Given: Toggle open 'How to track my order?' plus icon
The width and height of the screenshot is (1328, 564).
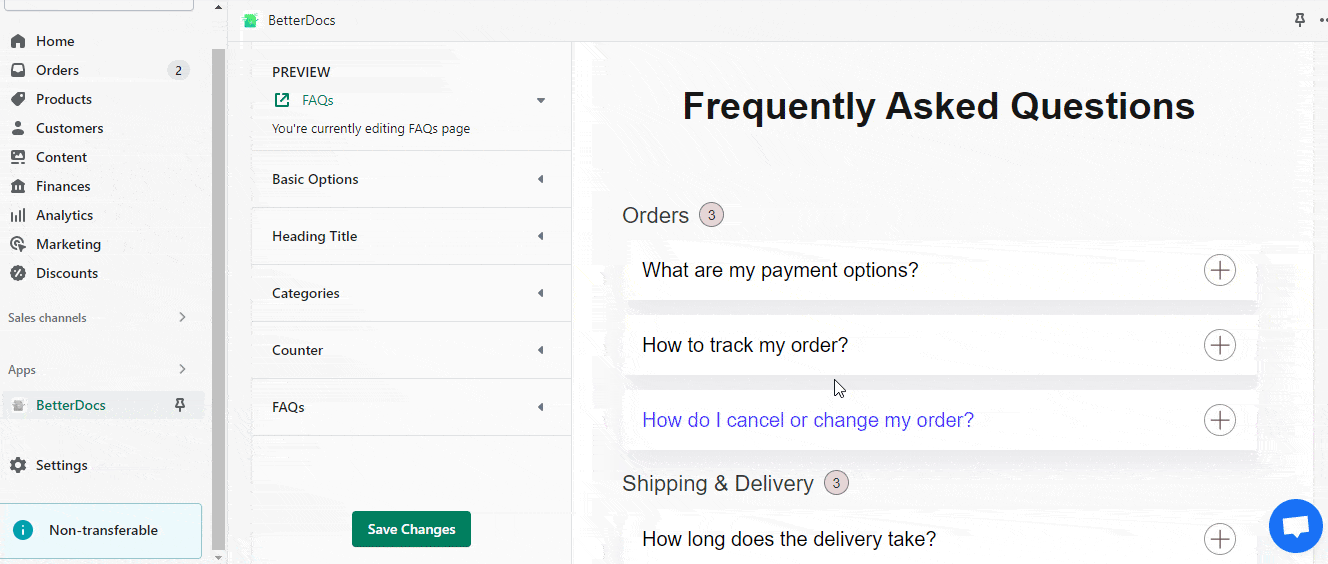Looking at the screenshot, I should [1220, 345].
